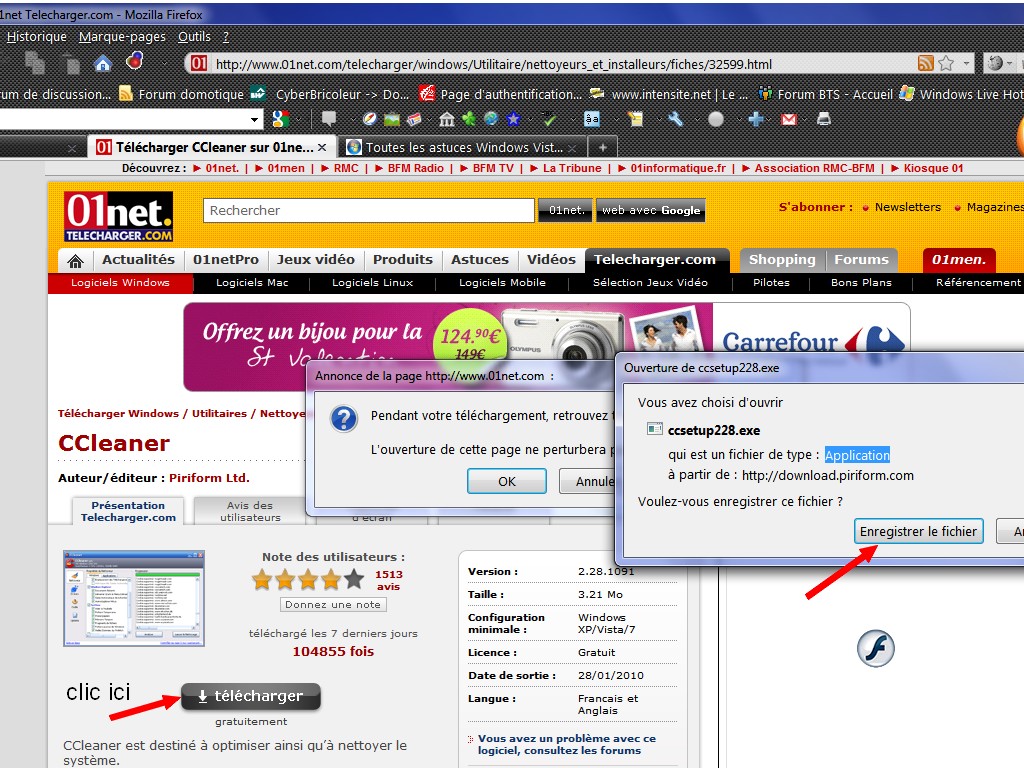Click the Flash plugin icon
1024x768 pixels.
coord(875,649)
